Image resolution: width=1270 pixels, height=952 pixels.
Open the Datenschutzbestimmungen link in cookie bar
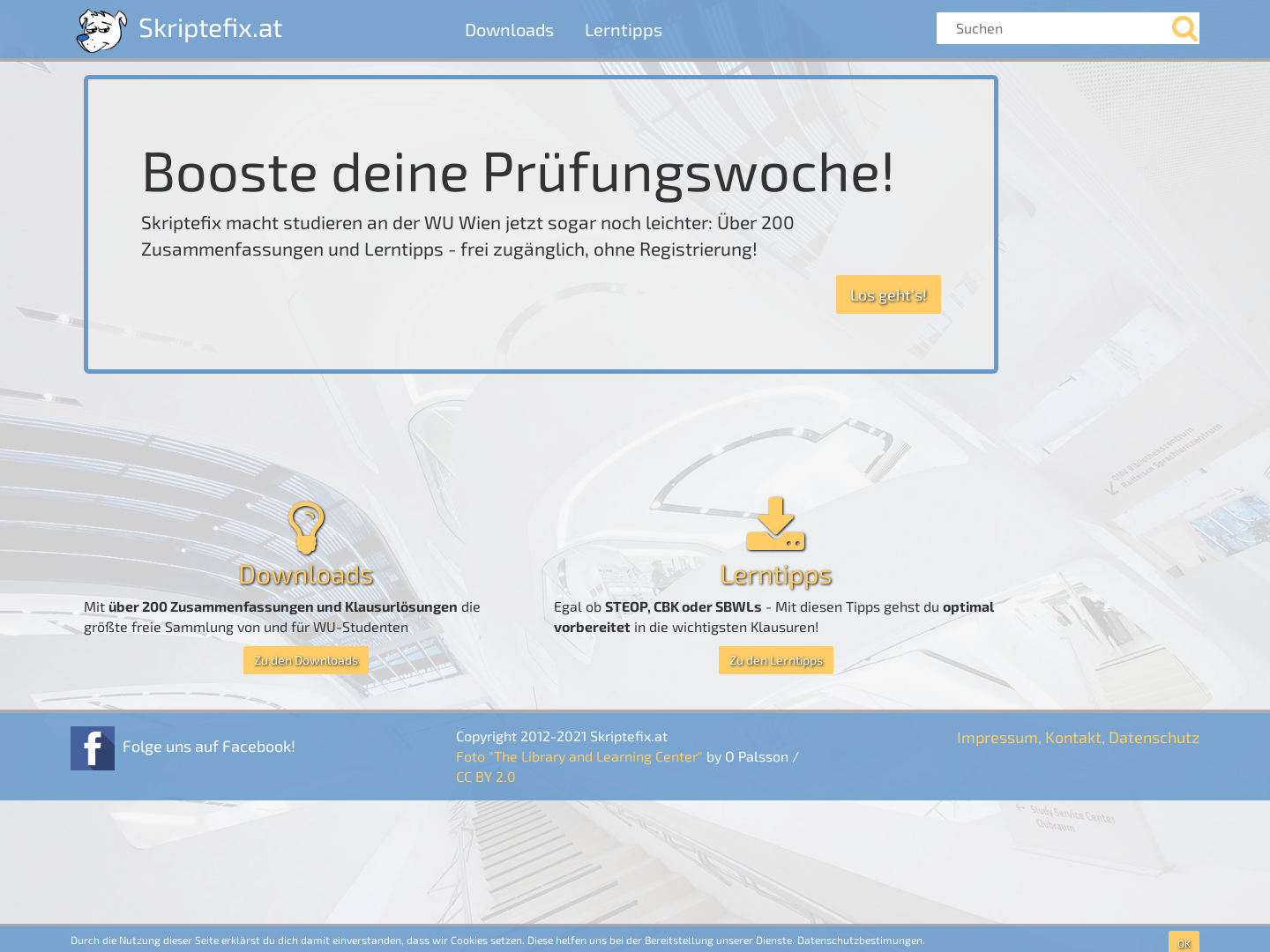pos(861,941)
